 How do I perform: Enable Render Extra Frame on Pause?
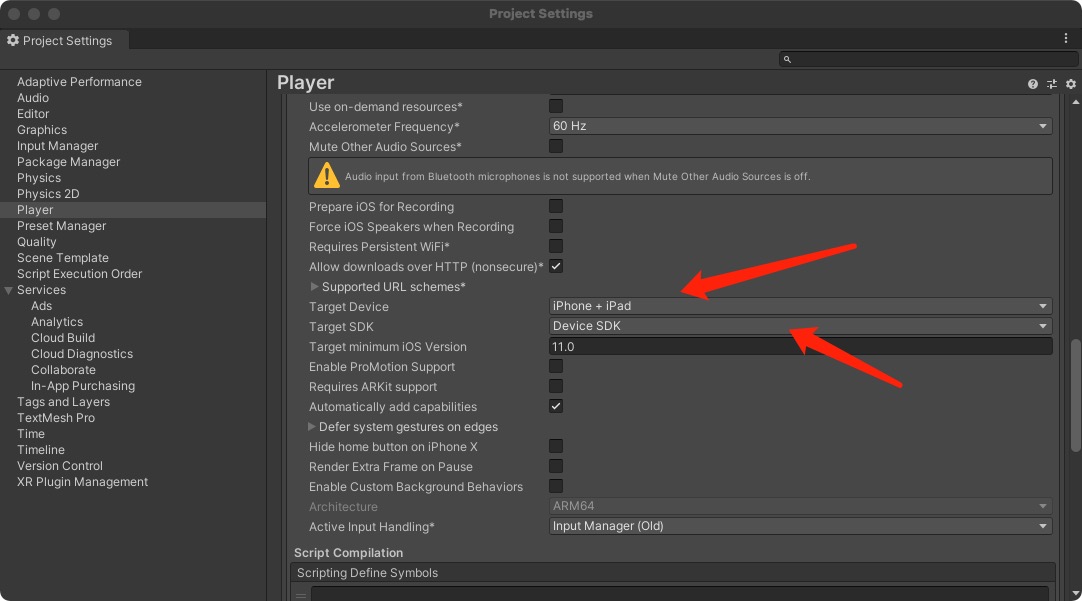[x=555, y=466]
